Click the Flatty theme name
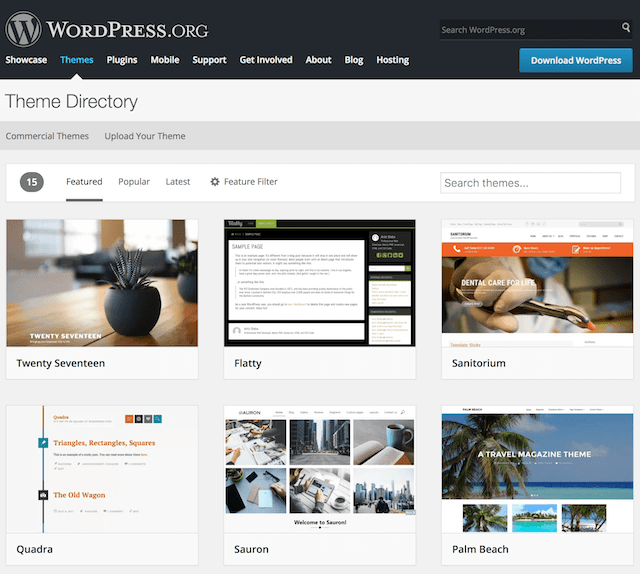The width and height of the screenshot is (640, 574). (248, 363)
